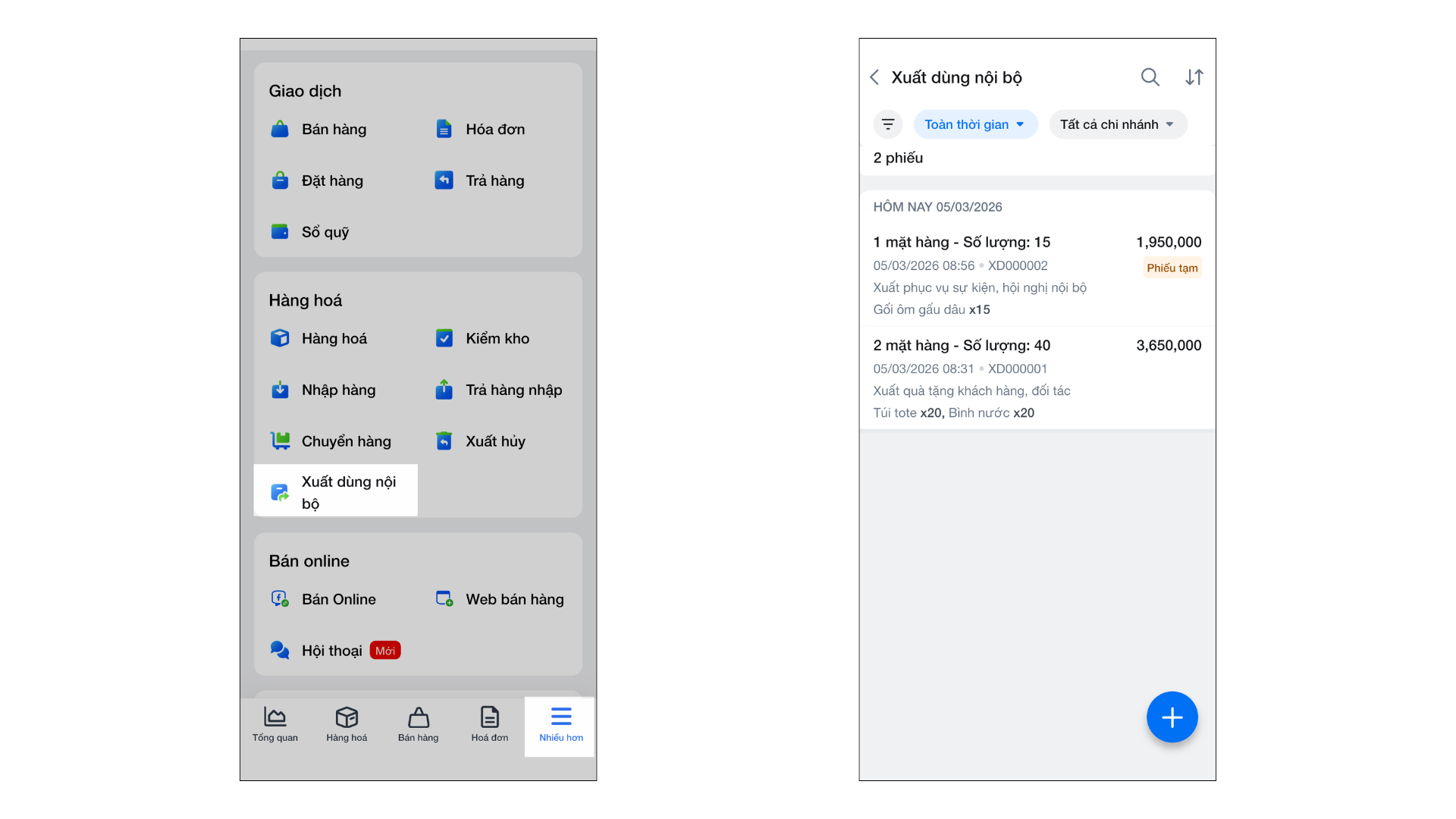Expand the Toàn thời gian dropdown
The width and height of the screenshot is (1456, 819).
pyautogui.click(x=974, y=124)
